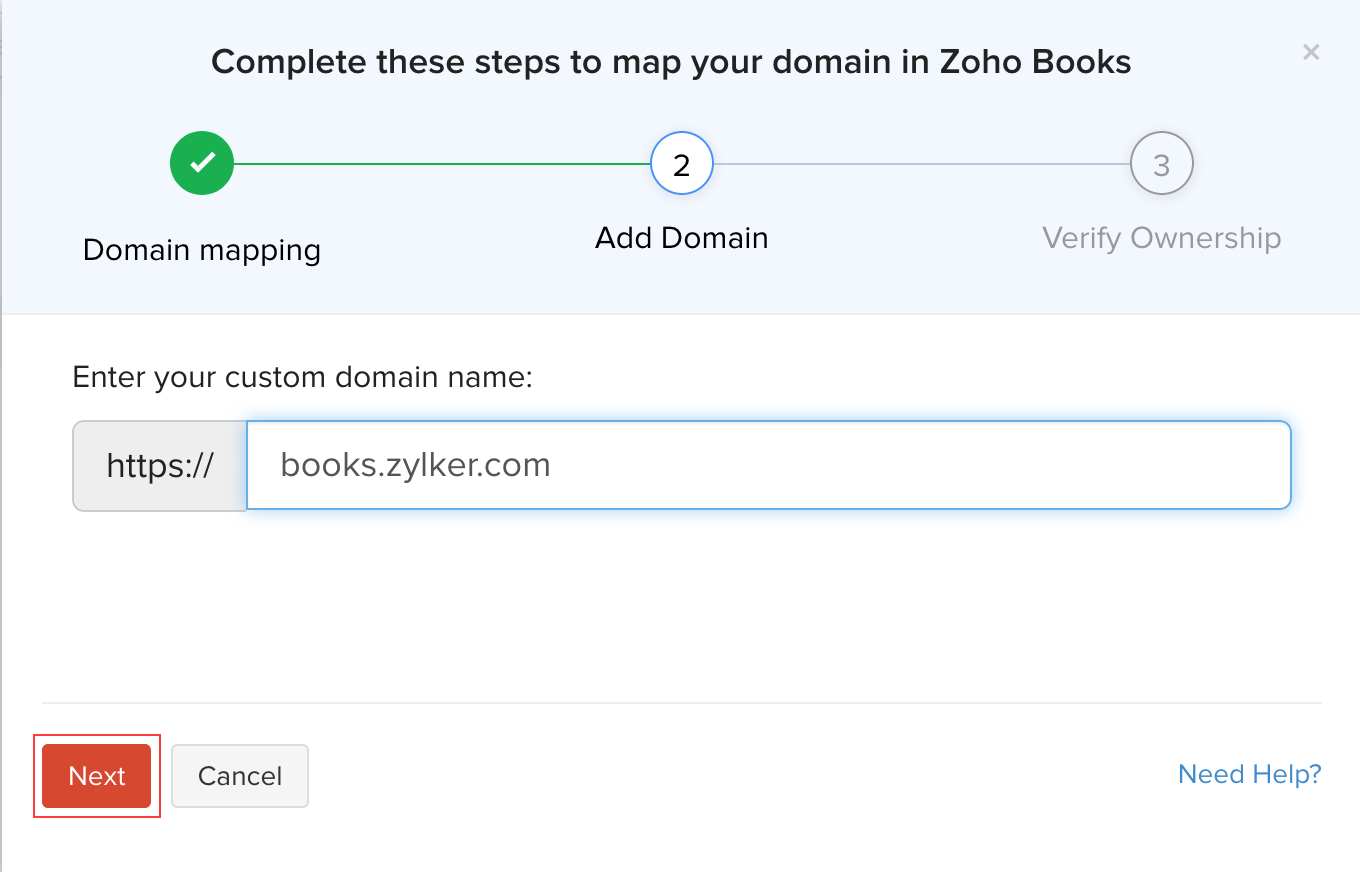This screenshot has height=872, width=1360.
Task: Select the Add Domain step label
Action: [x=681, y=238]
